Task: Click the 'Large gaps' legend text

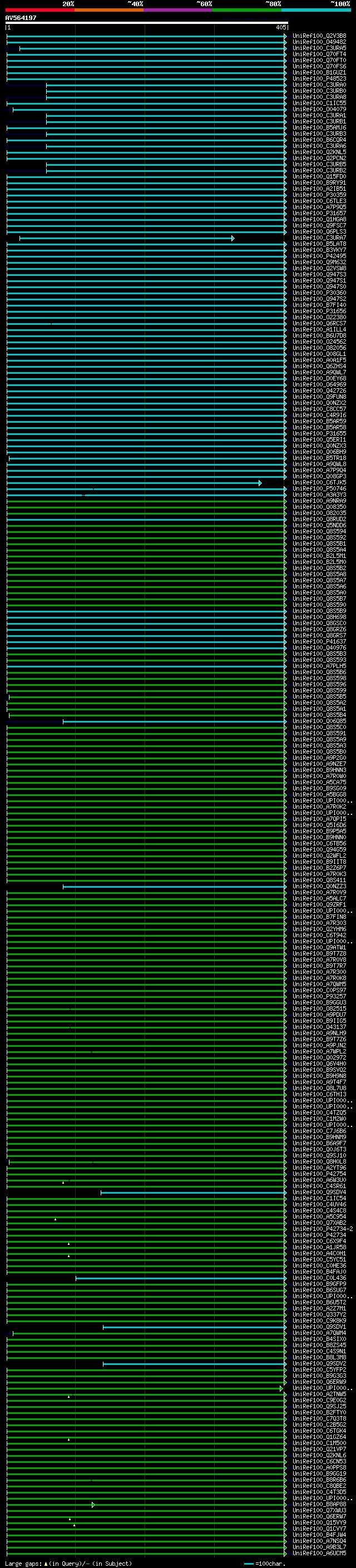Action: click(x=23, y=1564)
